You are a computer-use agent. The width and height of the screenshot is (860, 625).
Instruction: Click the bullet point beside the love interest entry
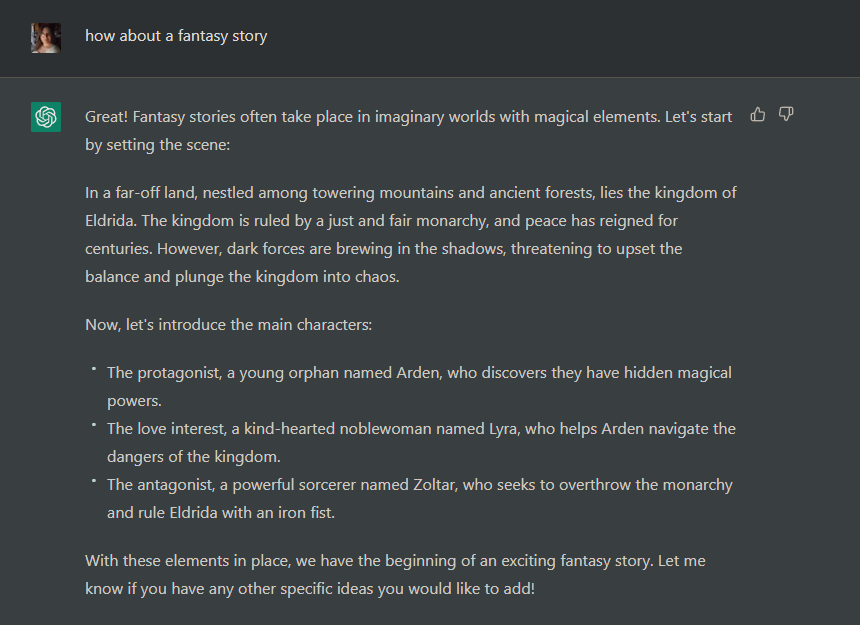[93, 425]
